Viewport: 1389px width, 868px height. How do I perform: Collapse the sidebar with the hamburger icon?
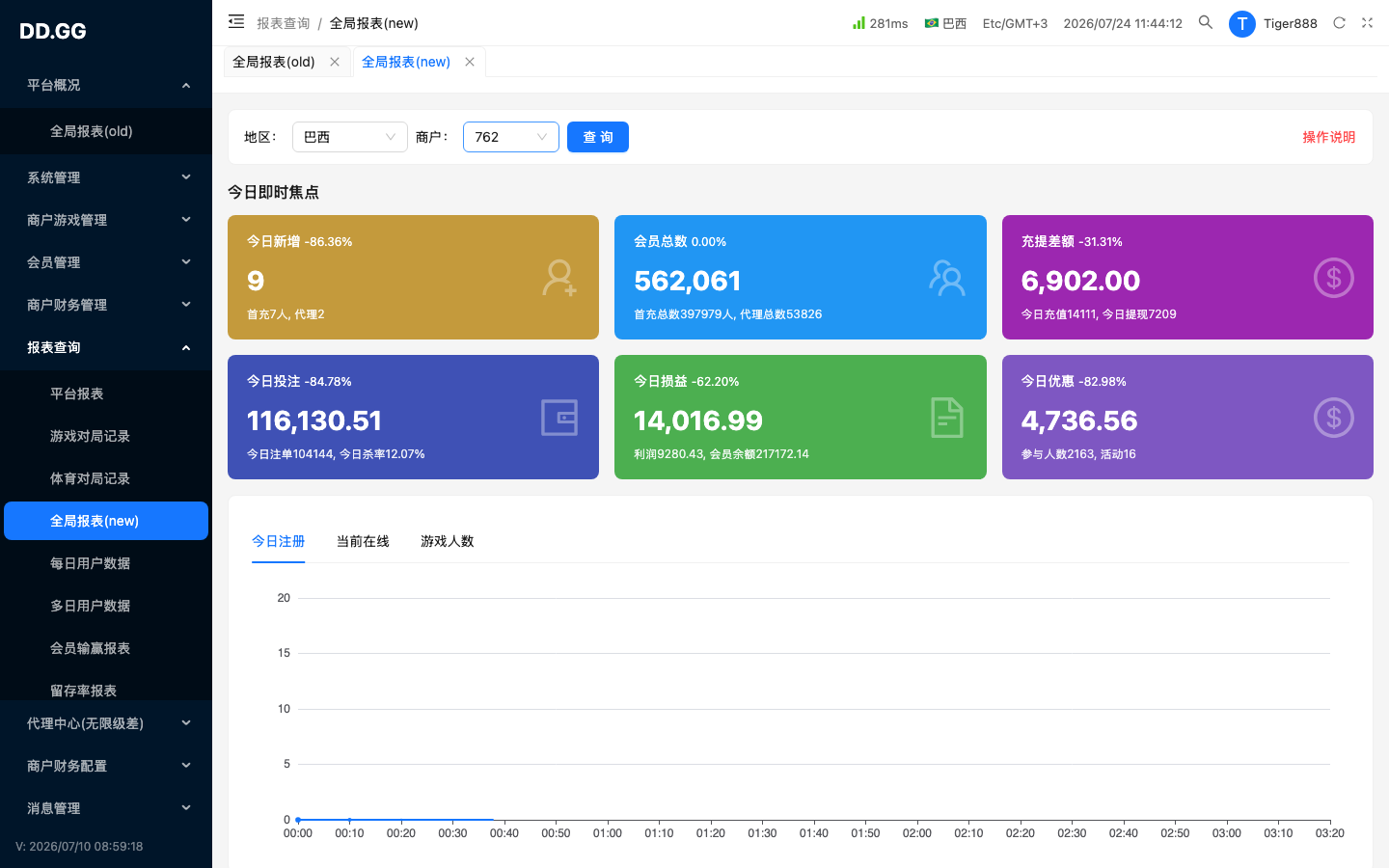point(236,21)
